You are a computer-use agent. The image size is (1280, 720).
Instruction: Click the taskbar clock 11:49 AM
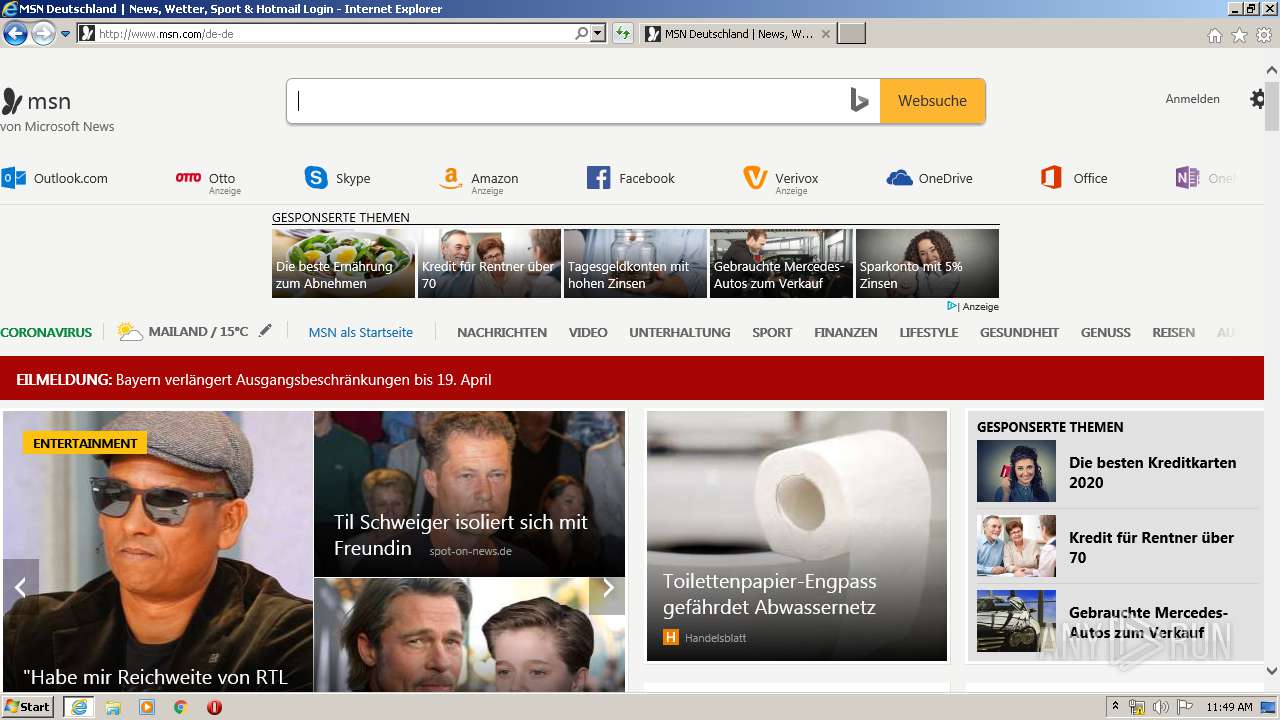tap(1229, 707)
